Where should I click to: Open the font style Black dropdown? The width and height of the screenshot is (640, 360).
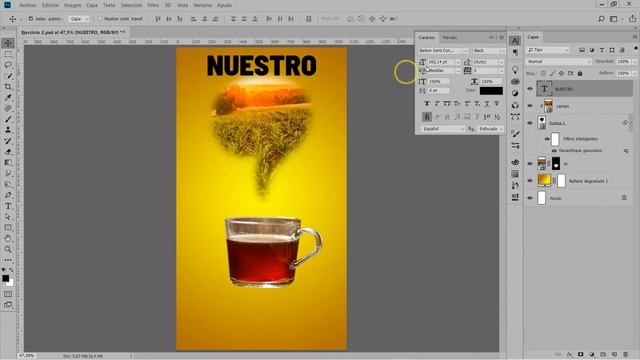[x=488, y=50]
